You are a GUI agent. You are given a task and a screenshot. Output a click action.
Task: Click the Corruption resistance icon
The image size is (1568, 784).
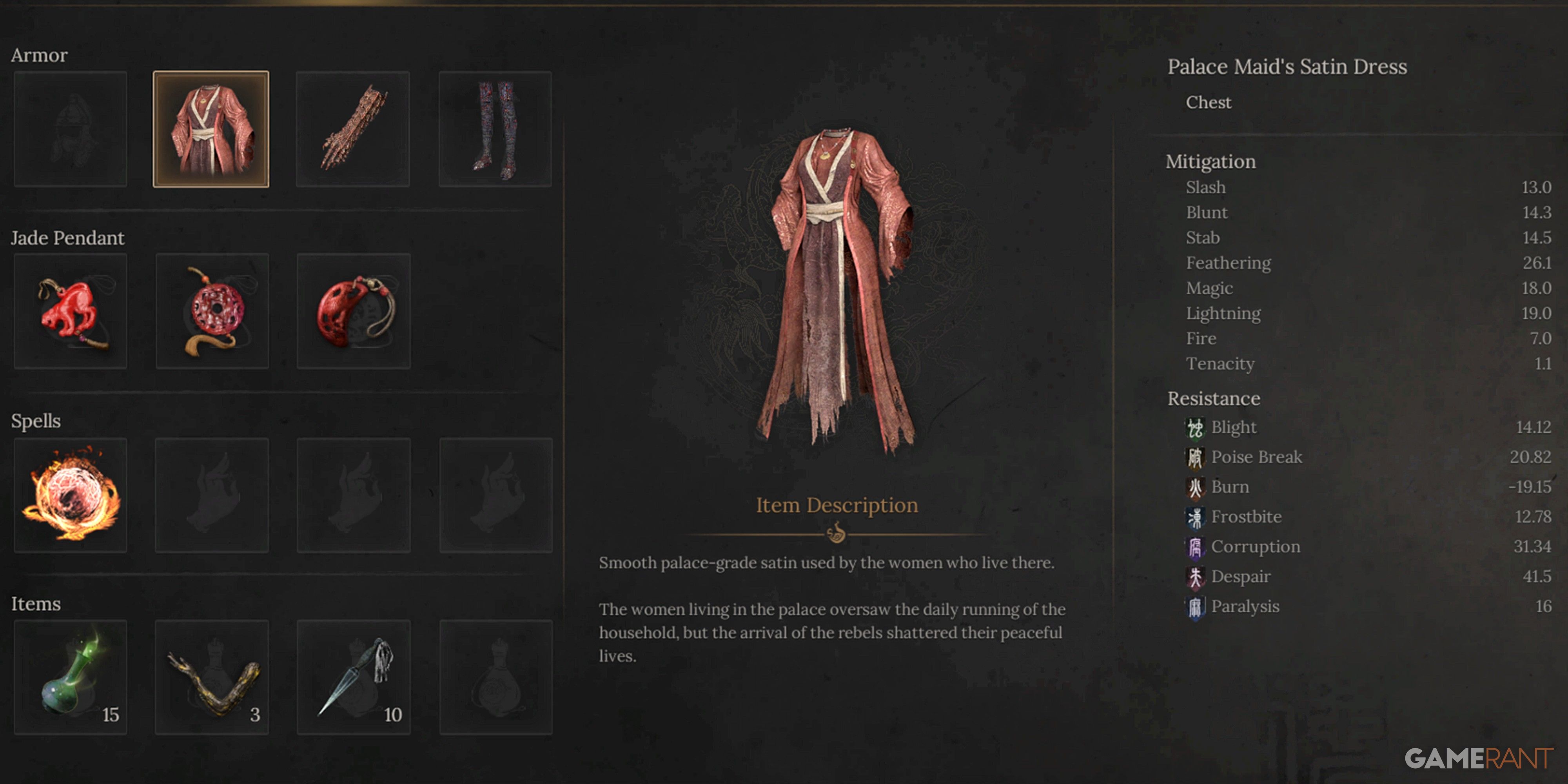point(1195,547)
